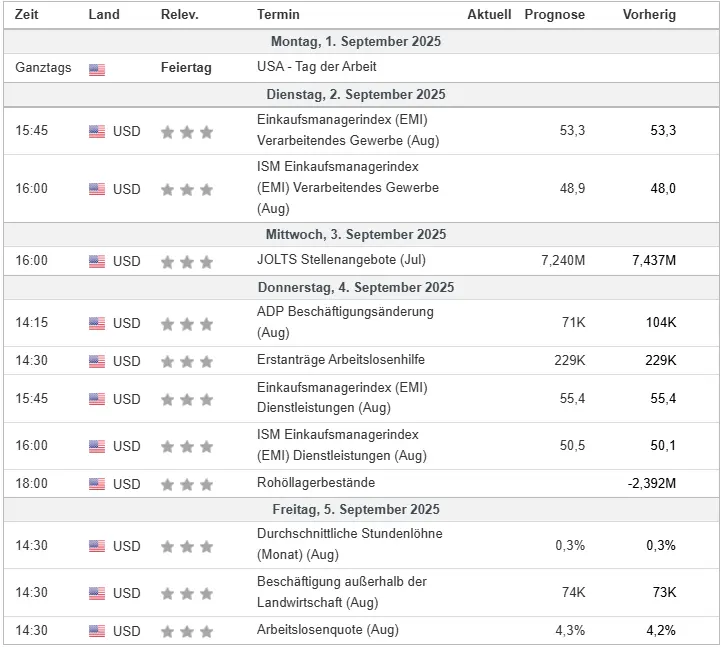Click the US flag beside Feiertag row
This screenshot has width=724, height=647.
(x=97, y=69)
